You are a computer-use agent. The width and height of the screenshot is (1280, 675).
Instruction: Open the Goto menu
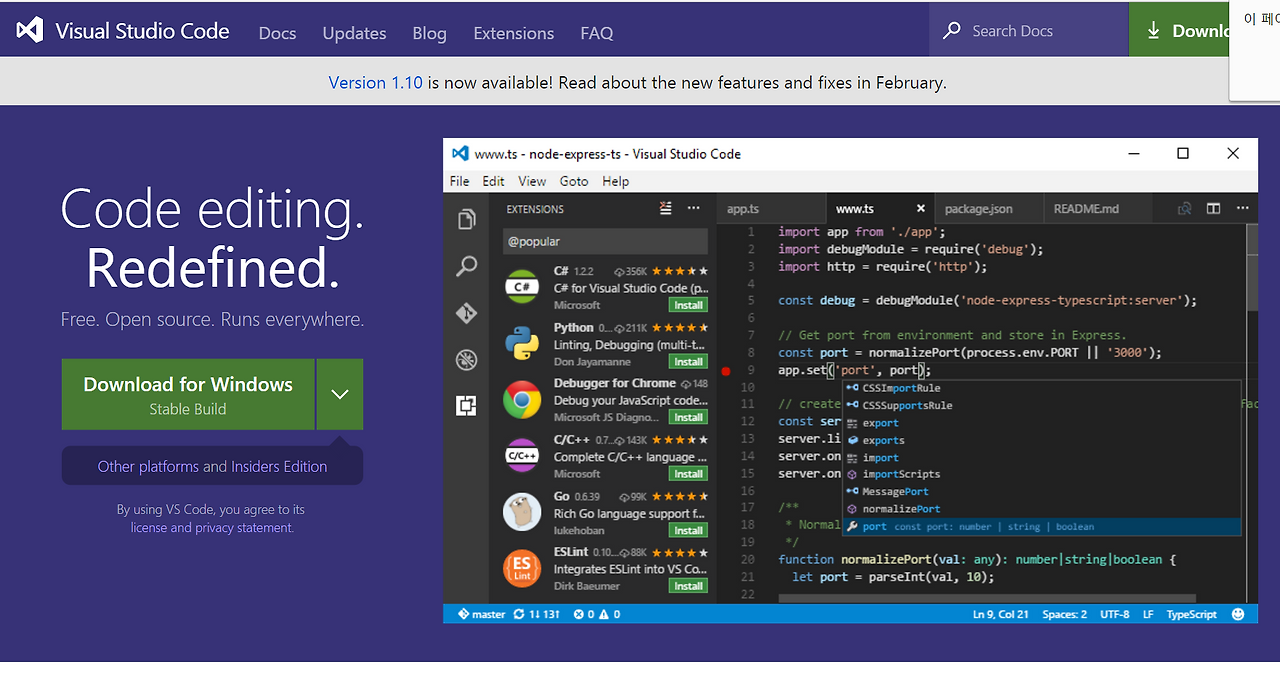[574, 181]
